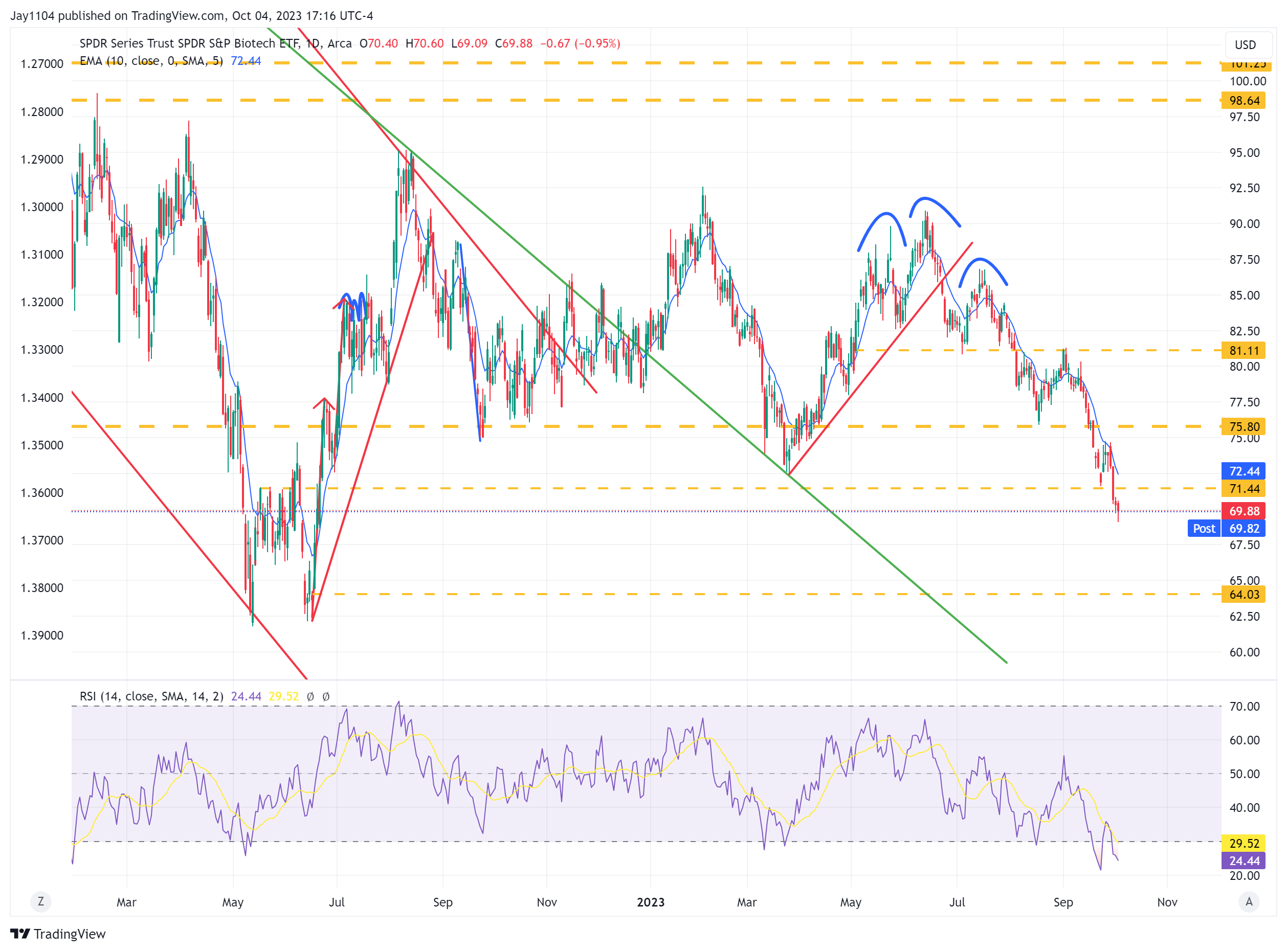The width and height of the screenshot is (1287, 952).
Task: Click the SPDR S&P Biotech ETF title
Action: [216, 43]
